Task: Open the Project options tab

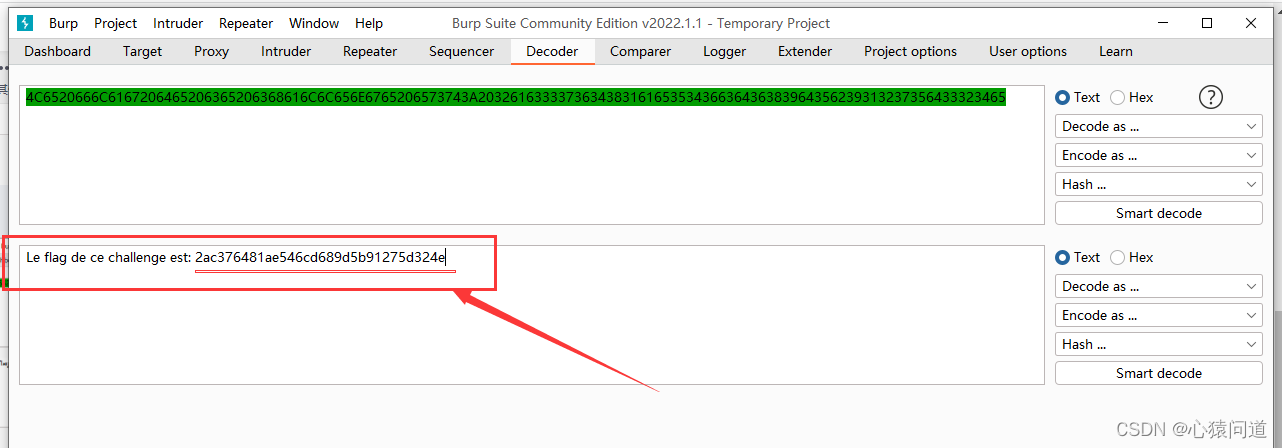Action: click(911, 51)
